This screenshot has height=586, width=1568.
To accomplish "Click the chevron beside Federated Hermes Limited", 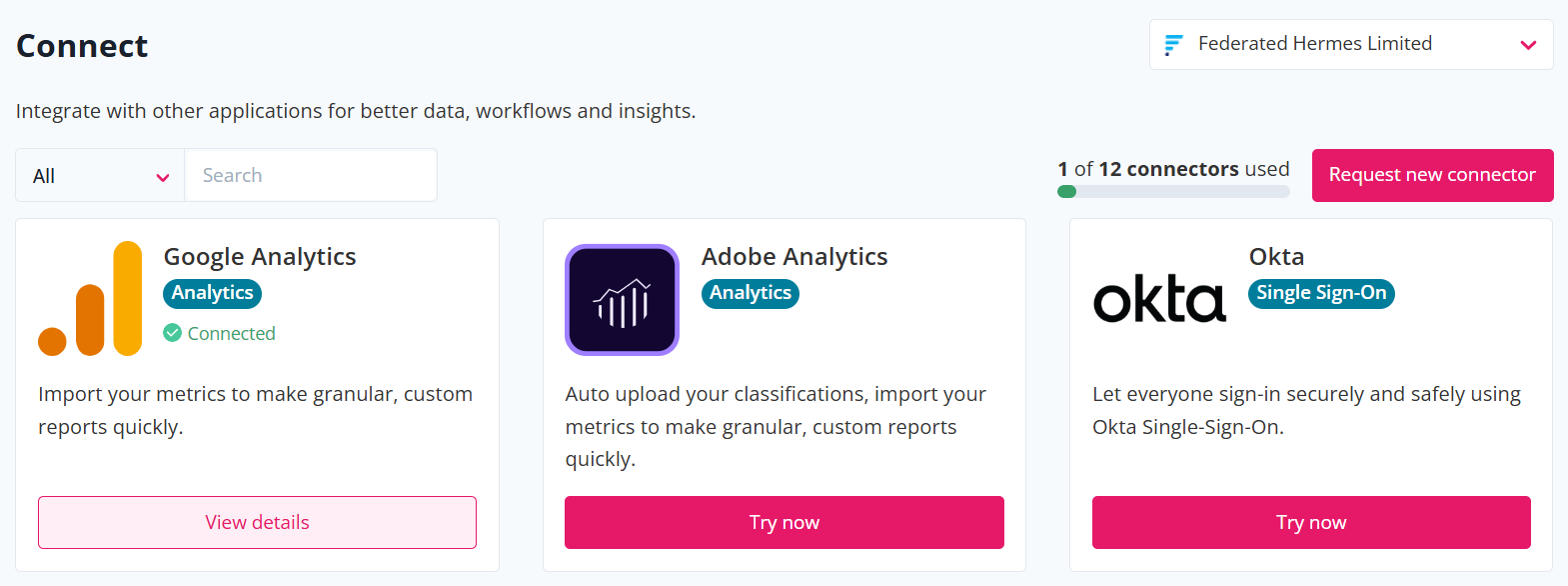I will point(1528,45).
